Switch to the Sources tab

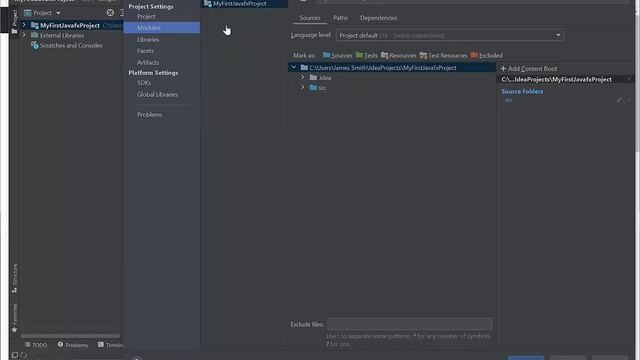[x=310, y=18]
